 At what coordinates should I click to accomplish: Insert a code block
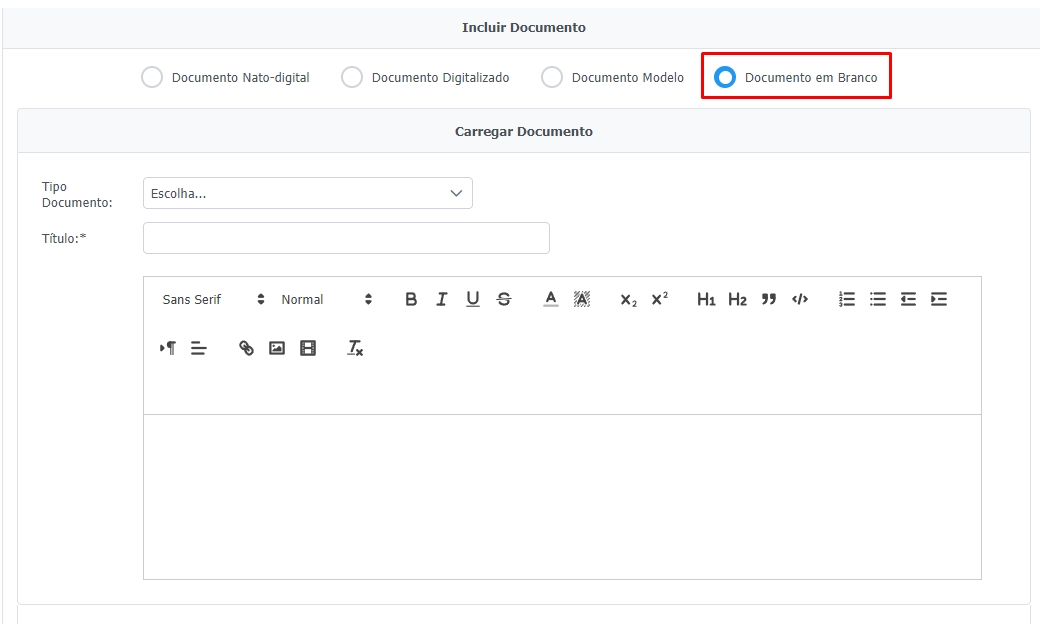pos(799,299)
